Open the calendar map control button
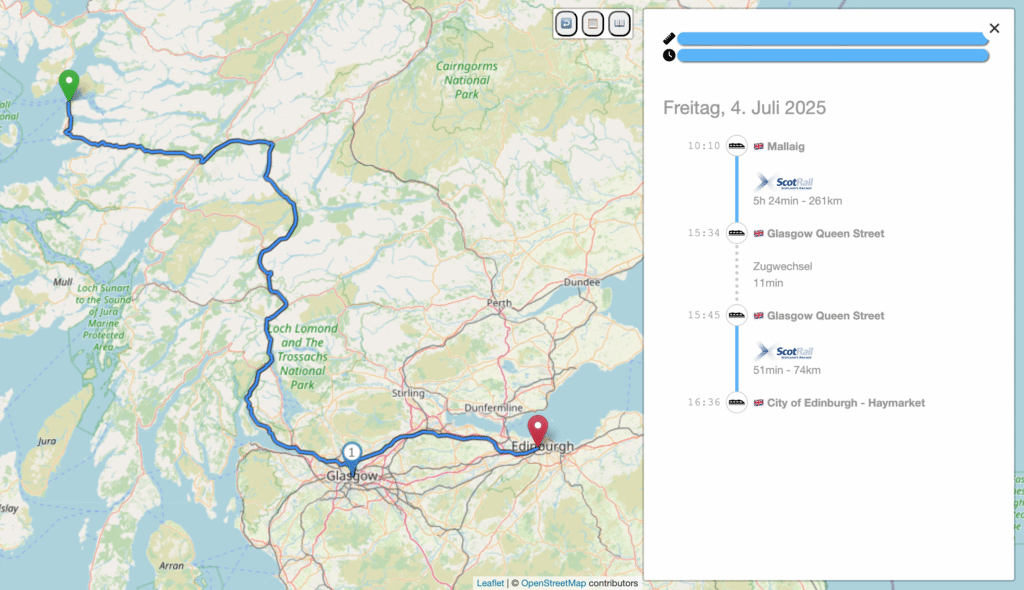 point(593,23)
